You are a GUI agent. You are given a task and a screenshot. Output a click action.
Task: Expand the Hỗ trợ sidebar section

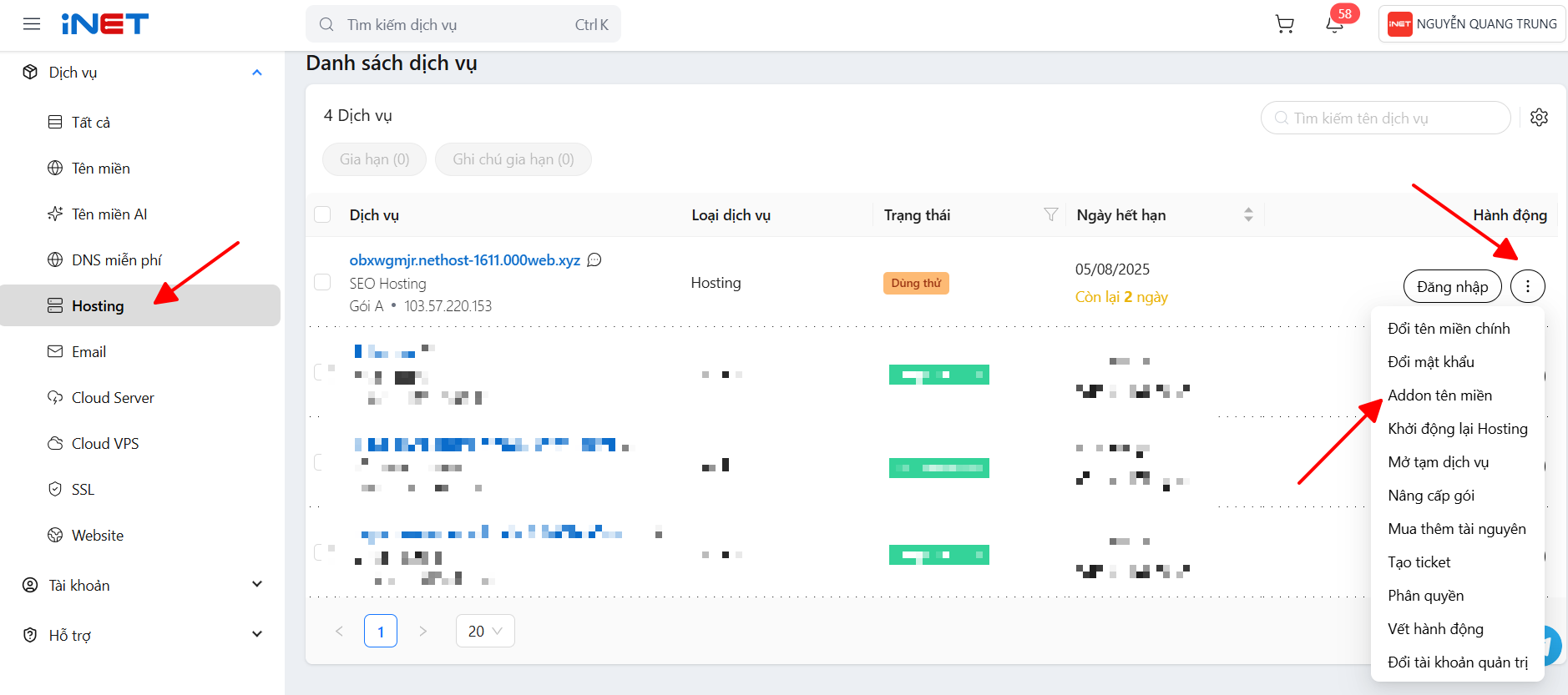pos(257,635)
